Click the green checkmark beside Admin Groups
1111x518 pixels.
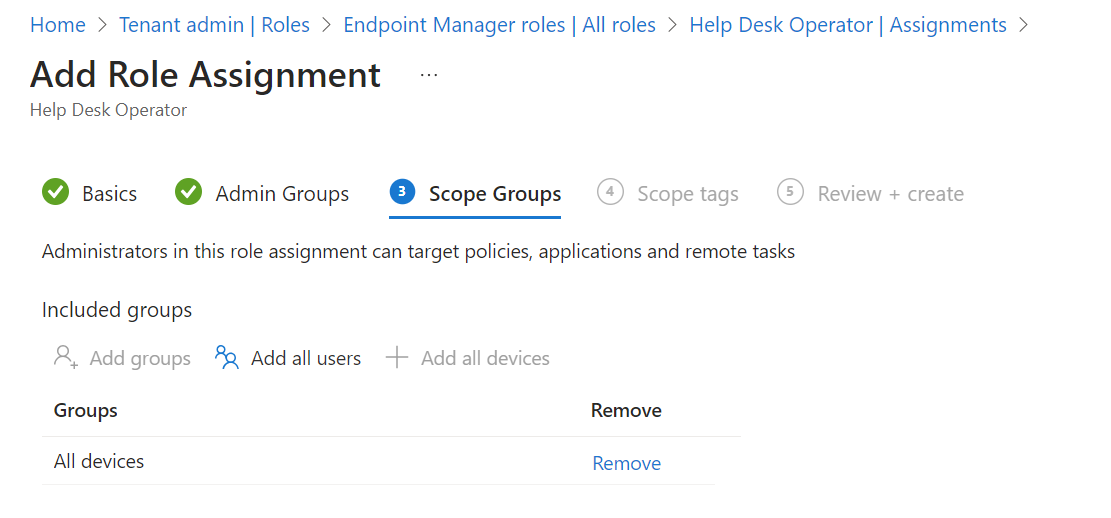coord(188,193)
